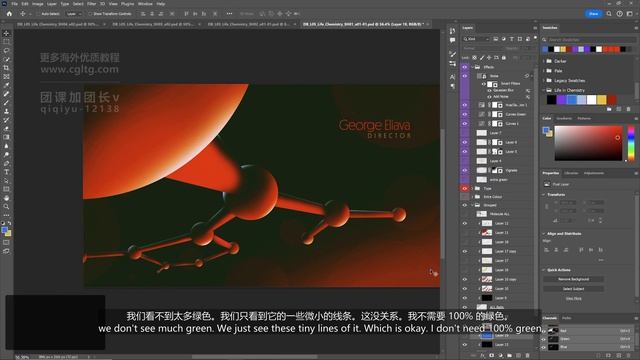Click the Search Swatches input field
This screenshot has height=360, width=640.
tap(591, 40)
